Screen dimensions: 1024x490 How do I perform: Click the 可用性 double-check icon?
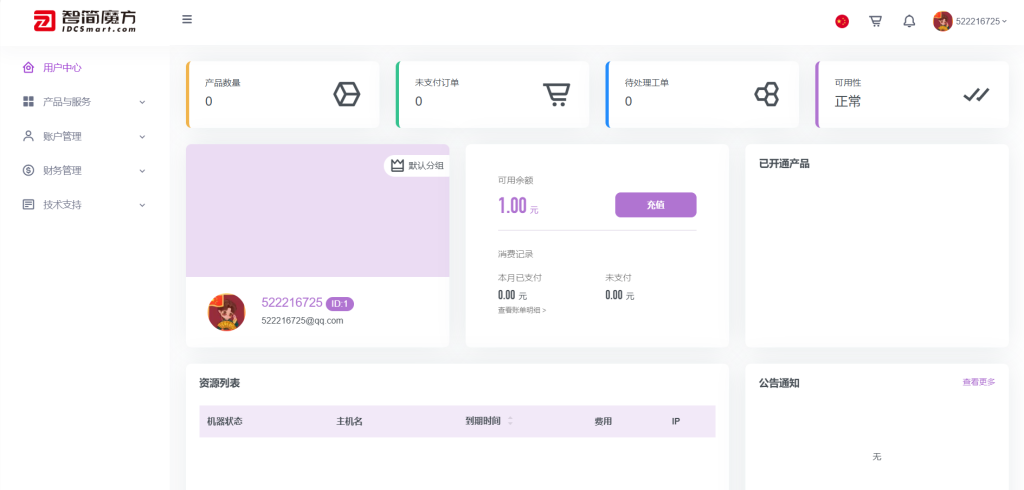point(976,95)
